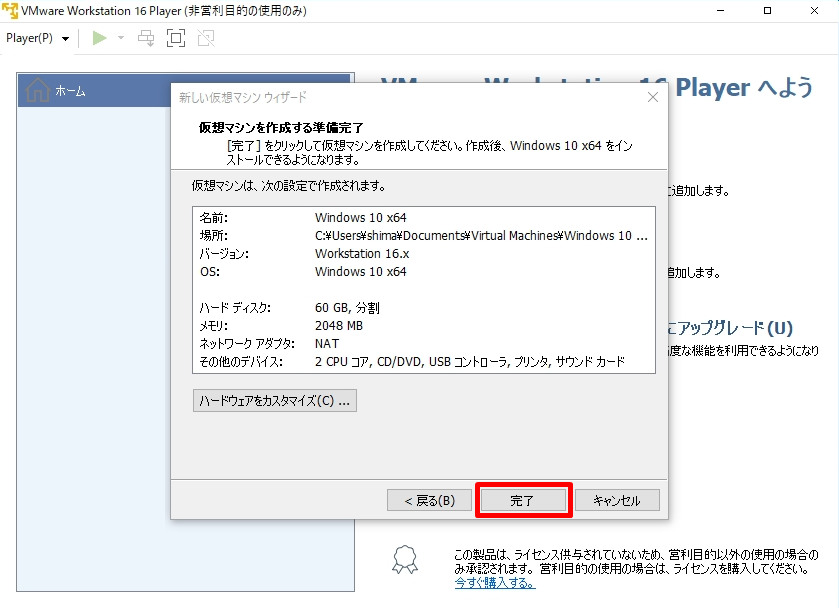Click 完了 to create the virtual machine
The width and height of the screenshot is (839, 608).
point(523,500)
